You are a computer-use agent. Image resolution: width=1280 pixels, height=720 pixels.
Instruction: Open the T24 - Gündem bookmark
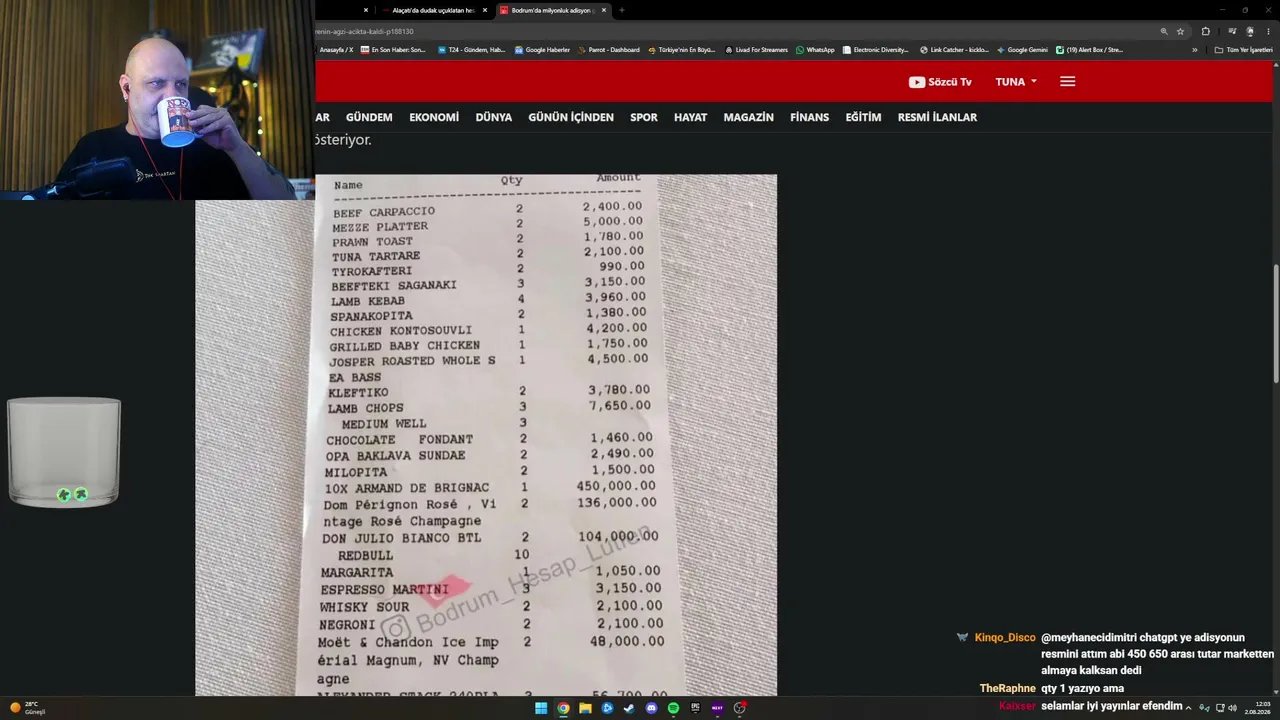pos(471,50)
